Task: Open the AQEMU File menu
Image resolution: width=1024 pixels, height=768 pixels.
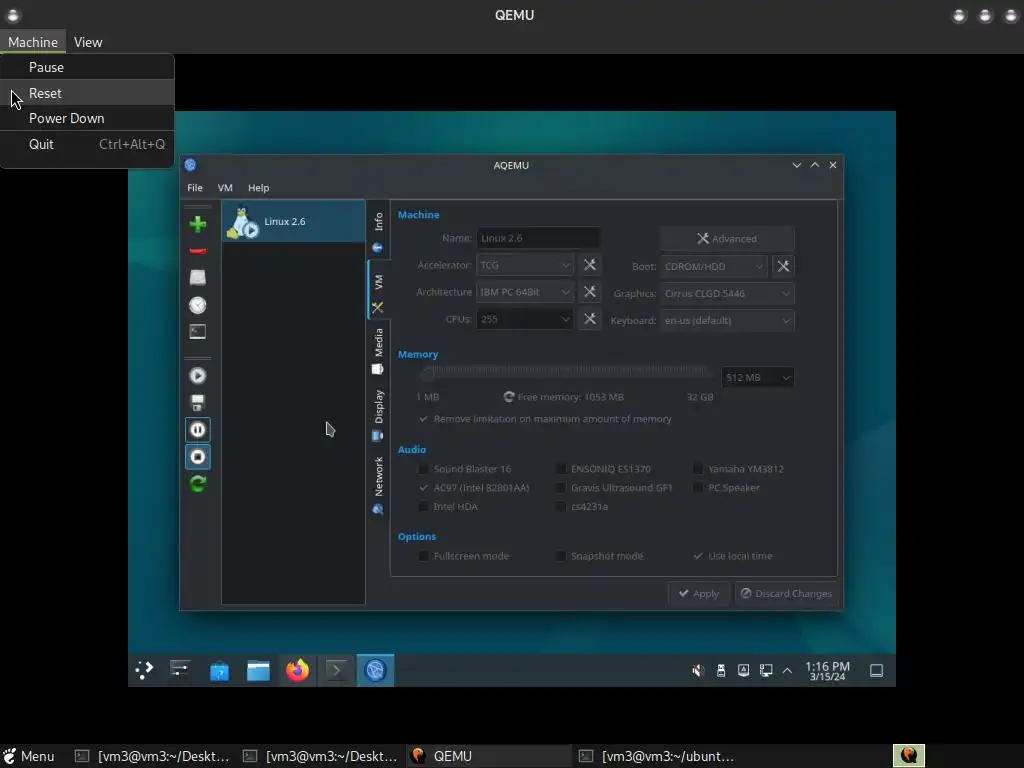Action: click(195, 187)
